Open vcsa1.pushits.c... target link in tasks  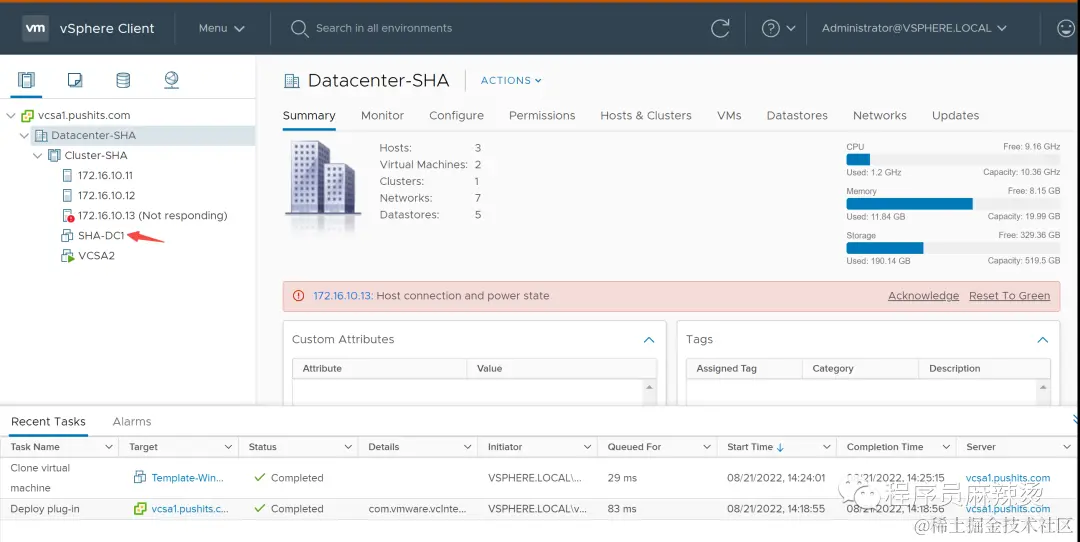pos(190,508)
